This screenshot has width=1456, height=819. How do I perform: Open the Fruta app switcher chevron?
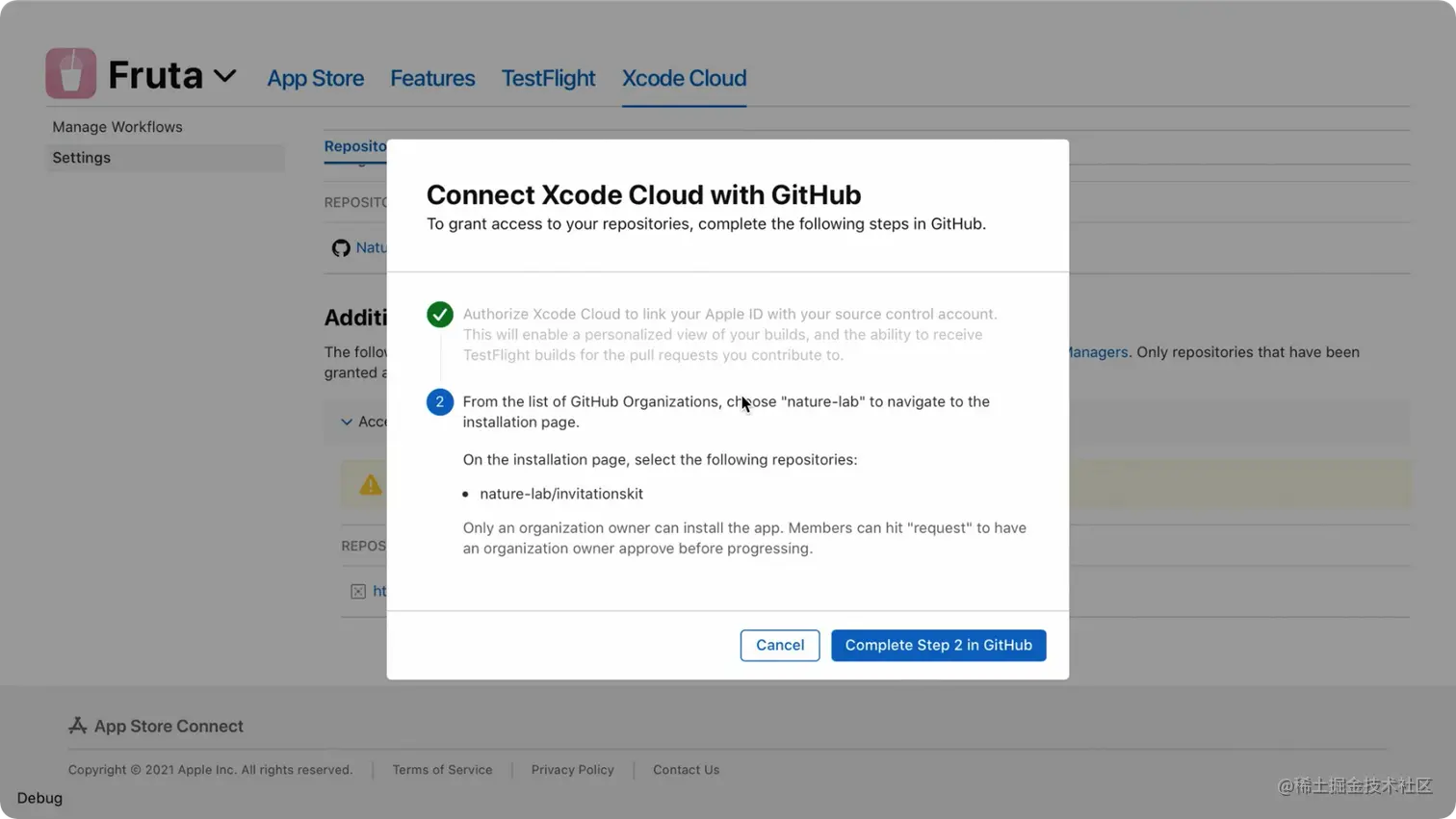point(224,76)
